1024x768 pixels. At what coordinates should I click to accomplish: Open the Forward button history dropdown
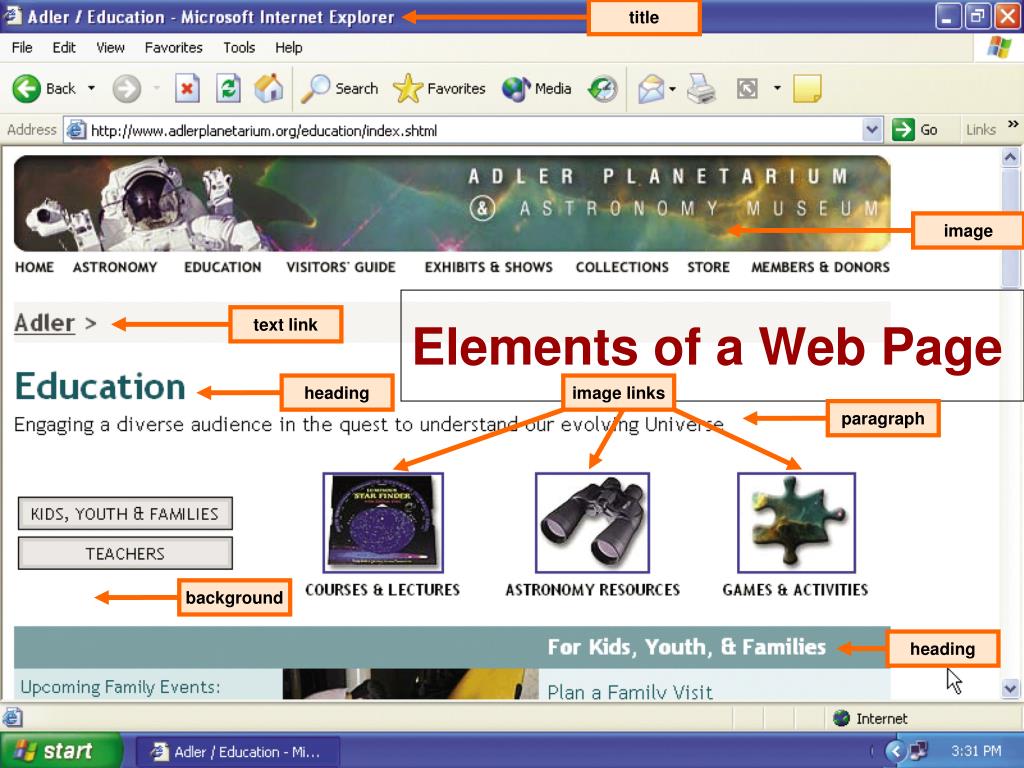(x=156, y=88)
